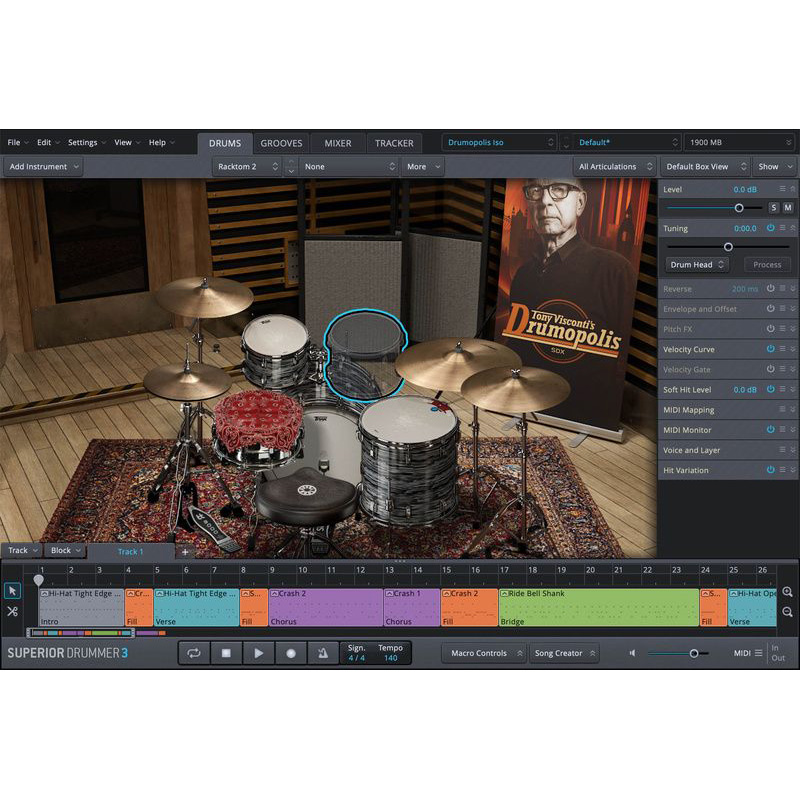Toggle Tuning power button
Screen dimensions: 800x800
[x=770, y=228]
